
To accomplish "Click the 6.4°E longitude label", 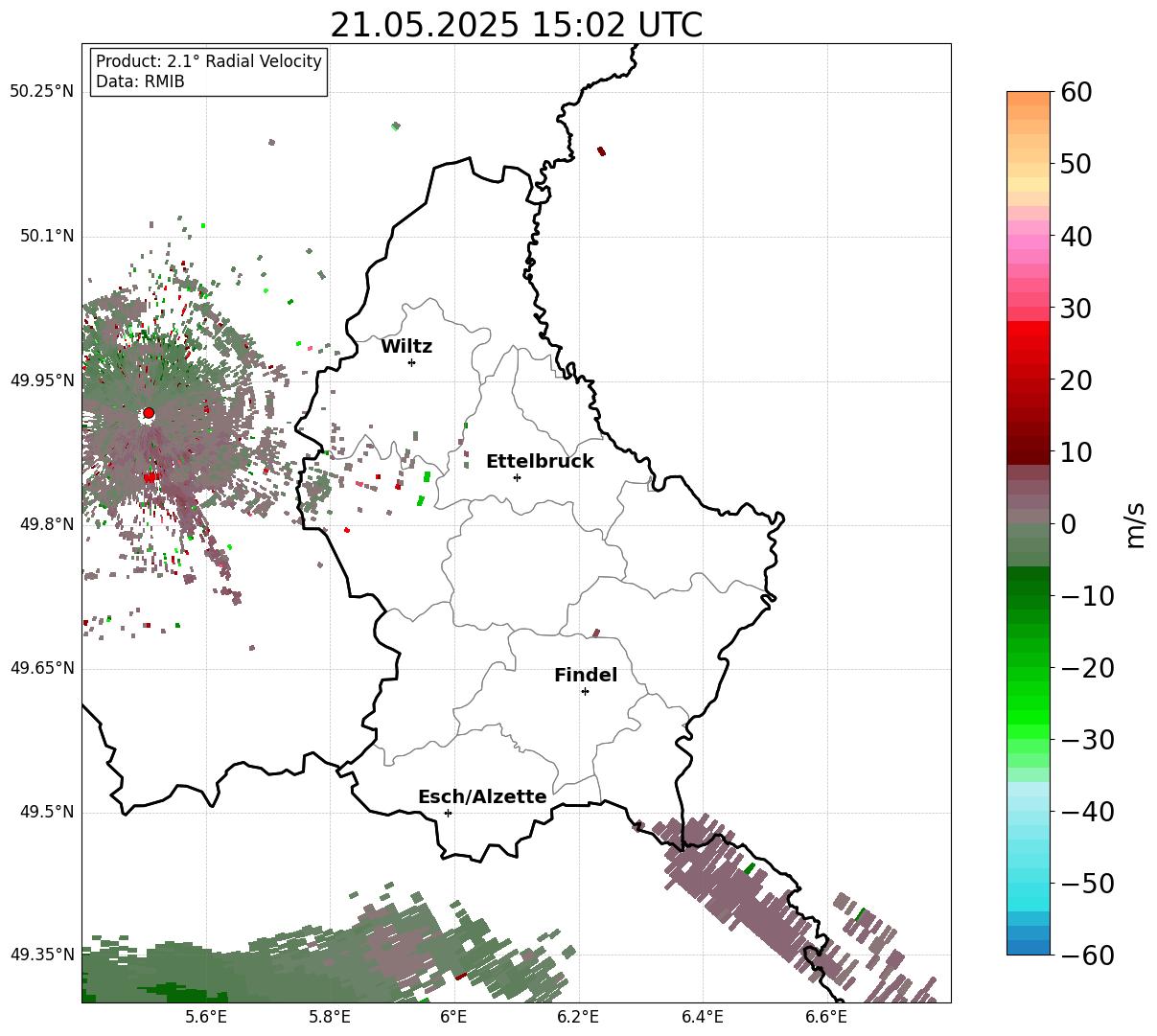I will coord(703,1017).
